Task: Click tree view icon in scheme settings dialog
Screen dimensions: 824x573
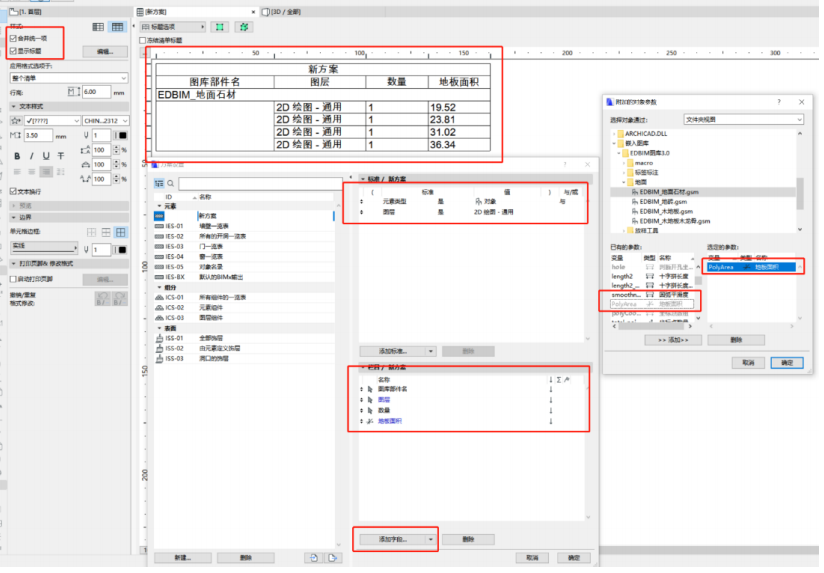Action: 159,183
